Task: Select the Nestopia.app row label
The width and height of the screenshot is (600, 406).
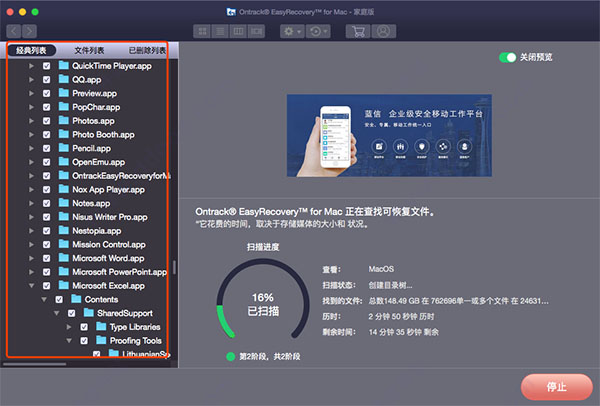Action: tap(97, 231)
